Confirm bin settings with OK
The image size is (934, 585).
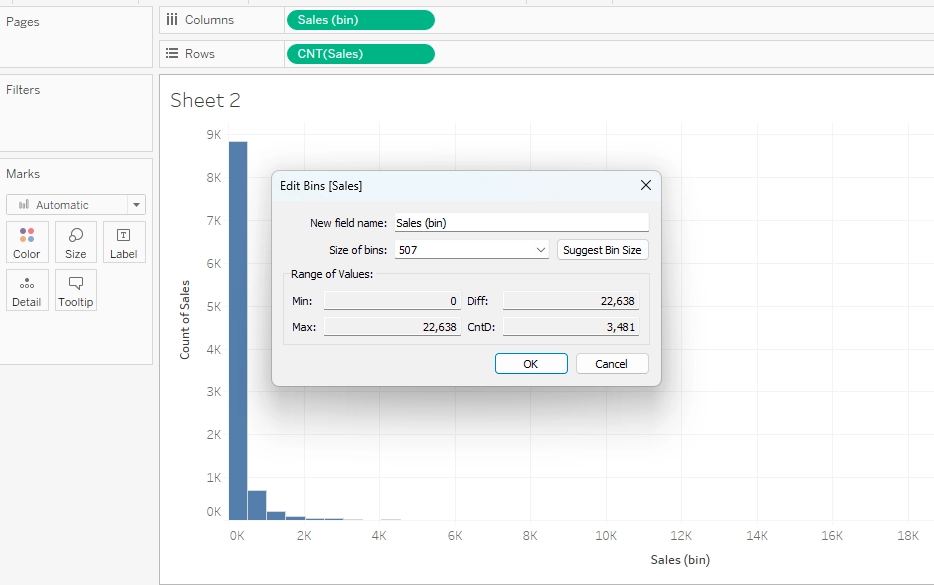[x=531, y=363]
